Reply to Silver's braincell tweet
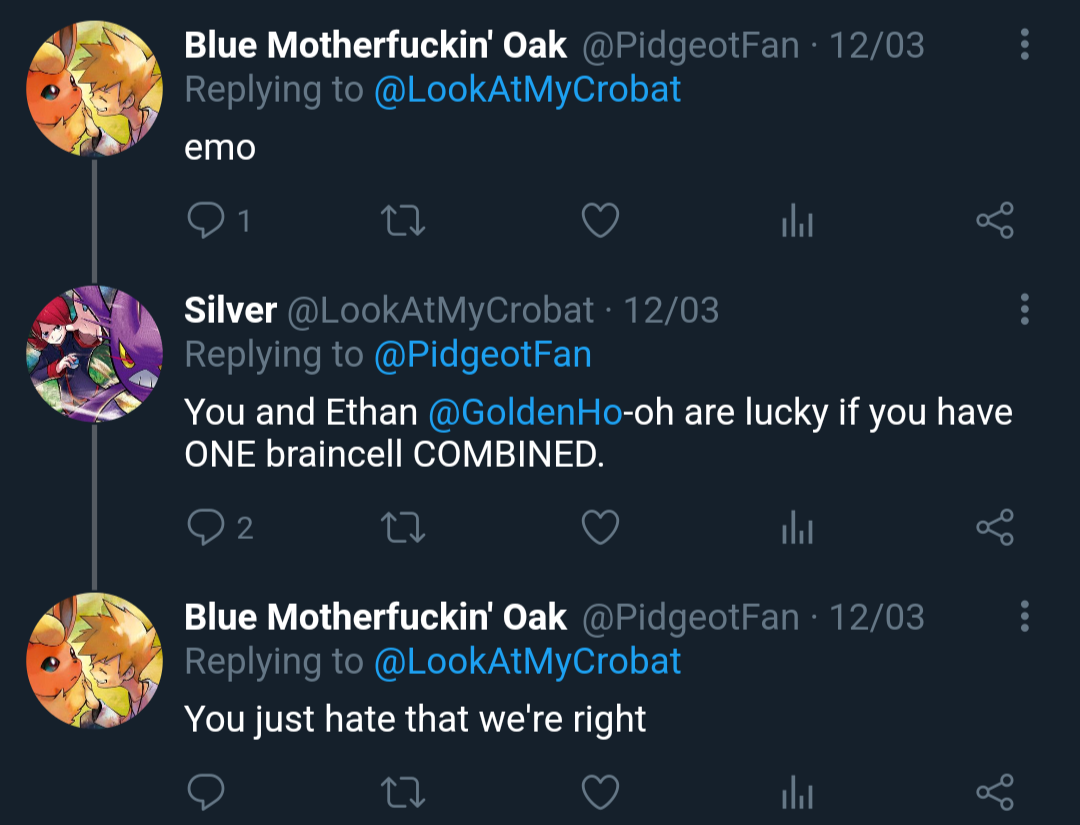 pyautogui.click(x=206, y=526)
